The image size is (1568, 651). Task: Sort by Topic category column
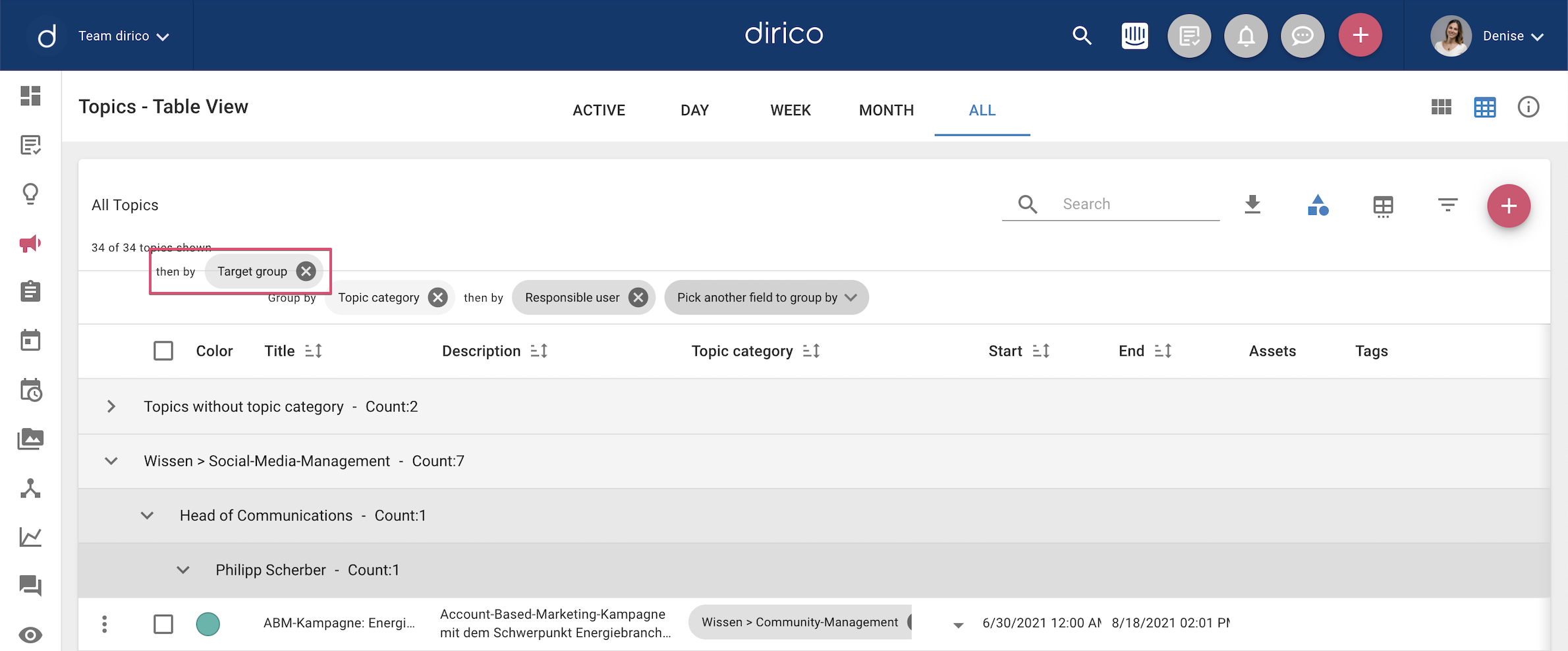[812, 351]
